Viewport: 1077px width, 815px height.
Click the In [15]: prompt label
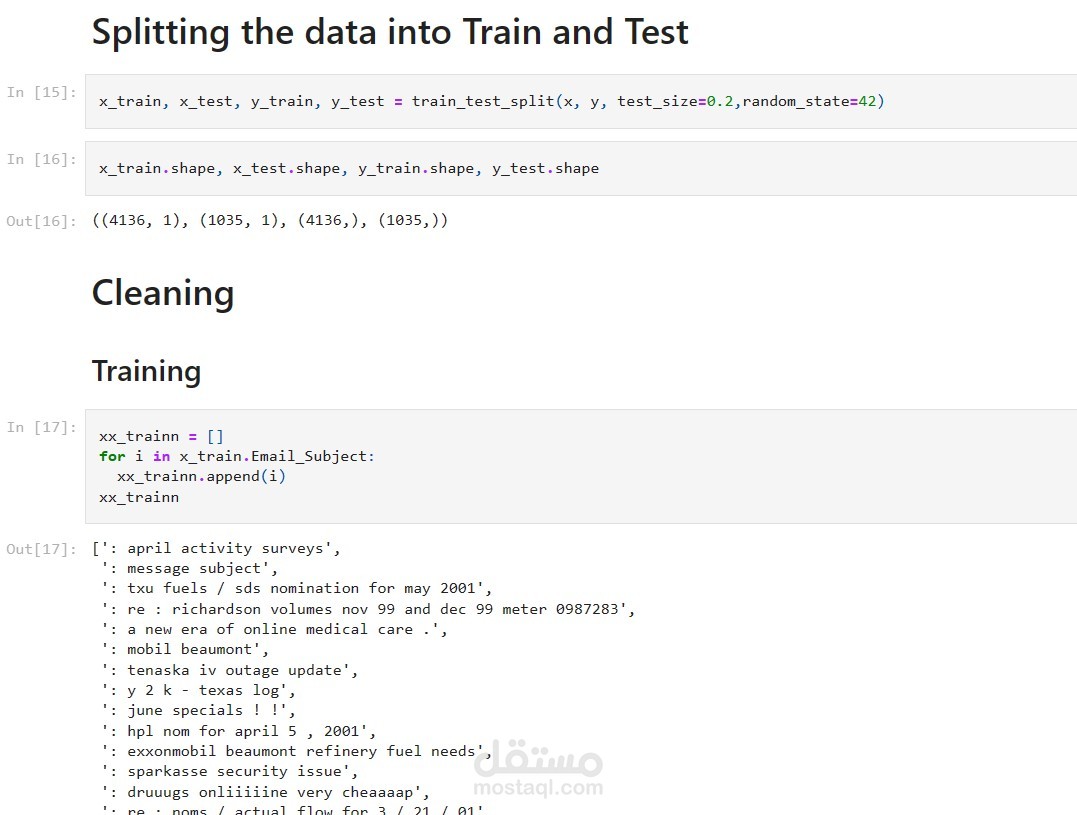click(x=41, y=92)
